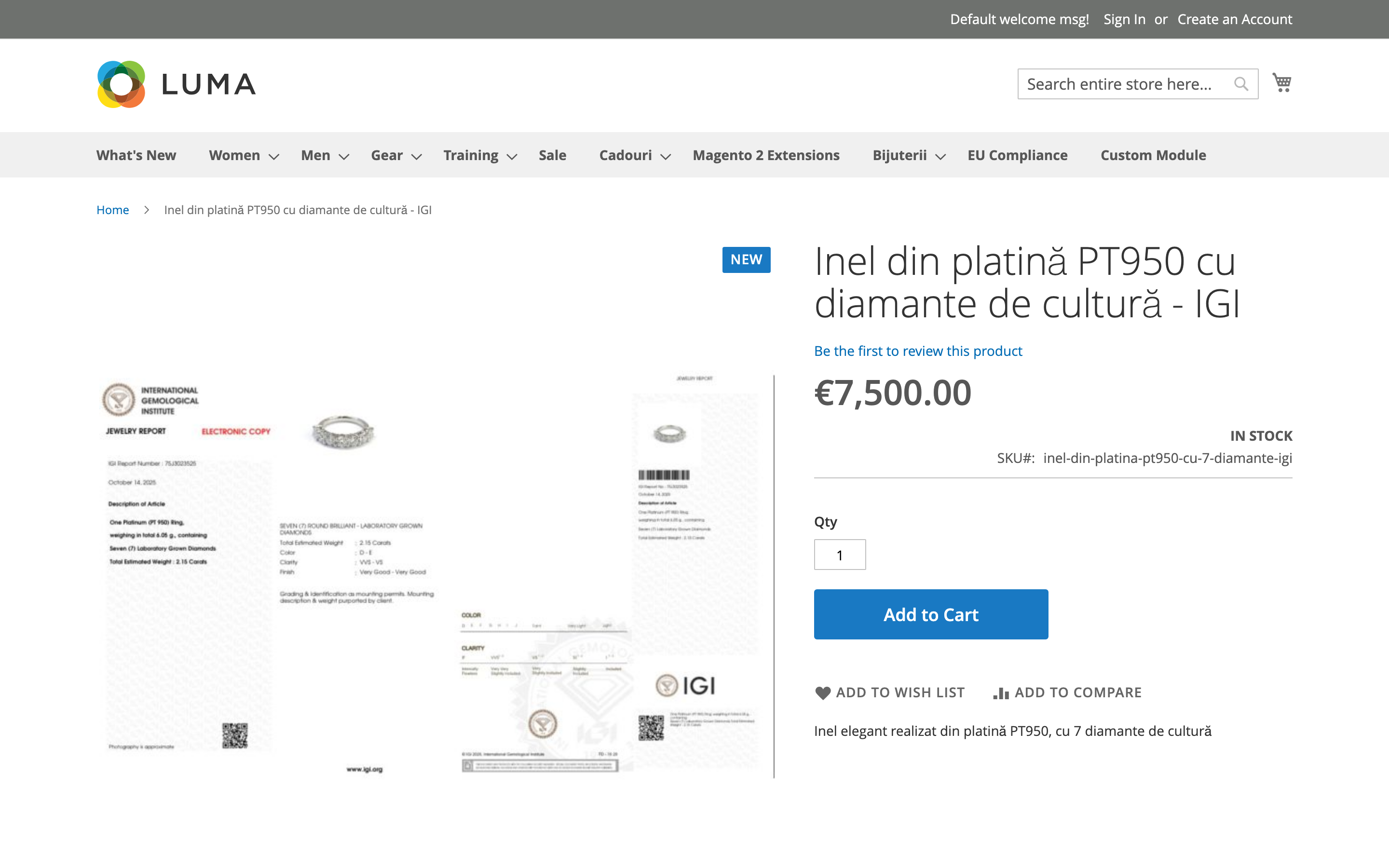Click Create an Account link

click(1235, 19)
